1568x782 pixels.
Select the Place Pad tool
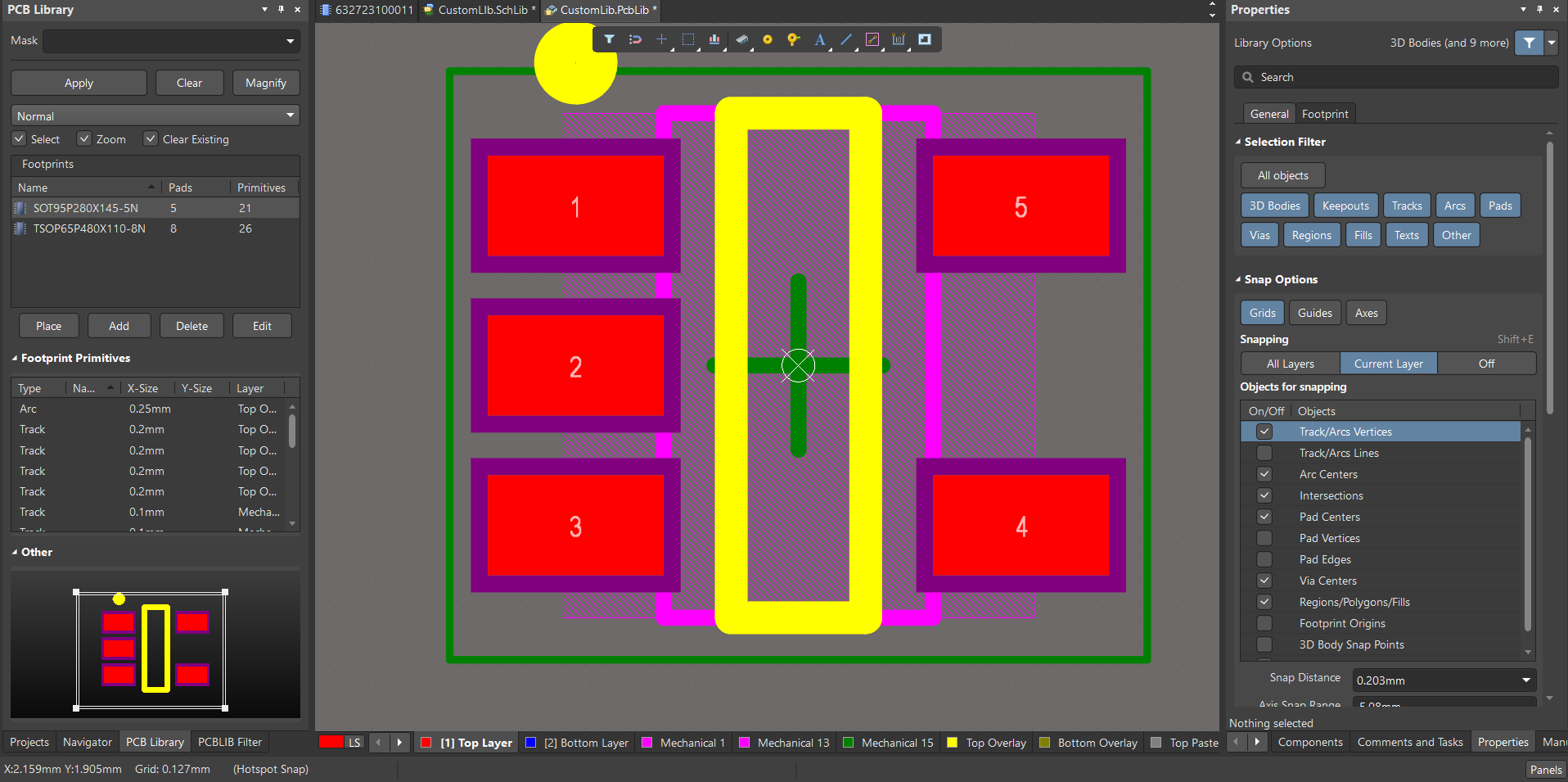(x=767, y=39)
